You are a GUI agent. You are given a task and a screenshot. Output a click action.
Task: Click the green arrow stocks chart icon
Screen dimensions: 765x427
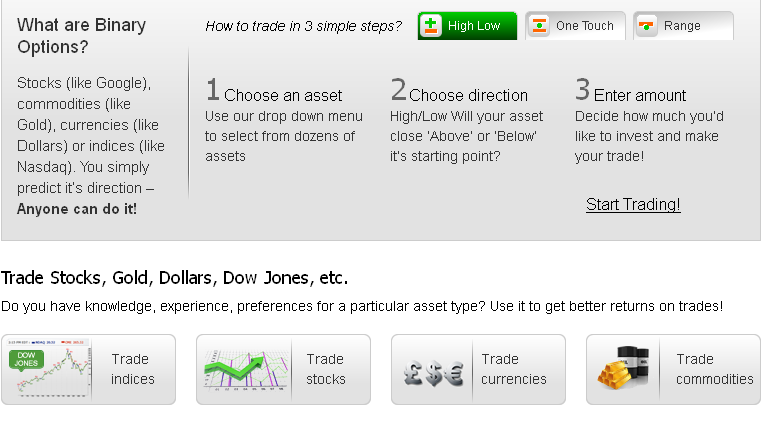click(x=241, y=369)
